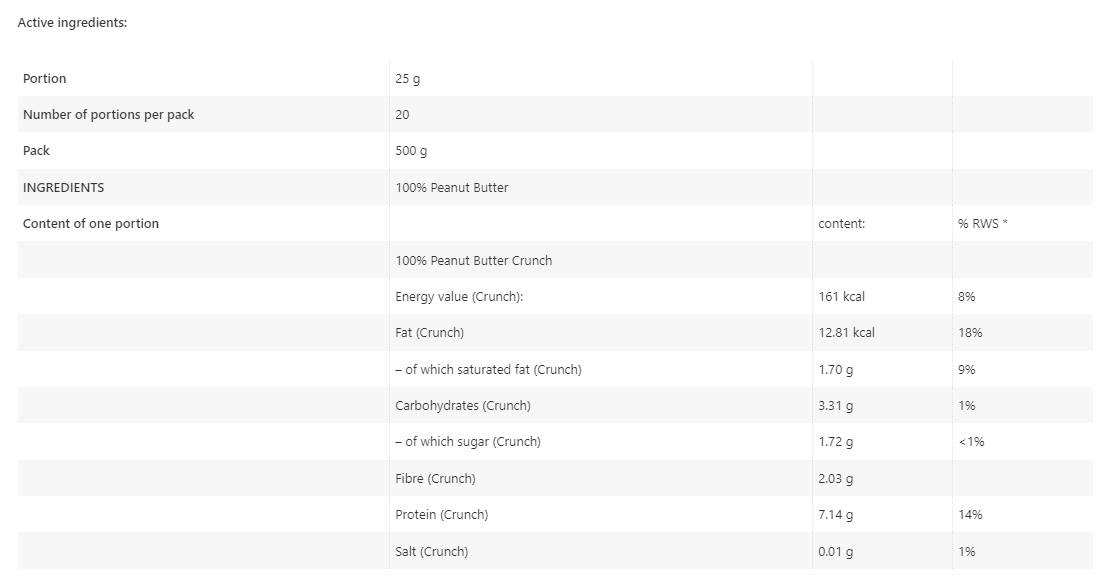Select 100% Peanut Butter Crunch cell

[473, 260]
